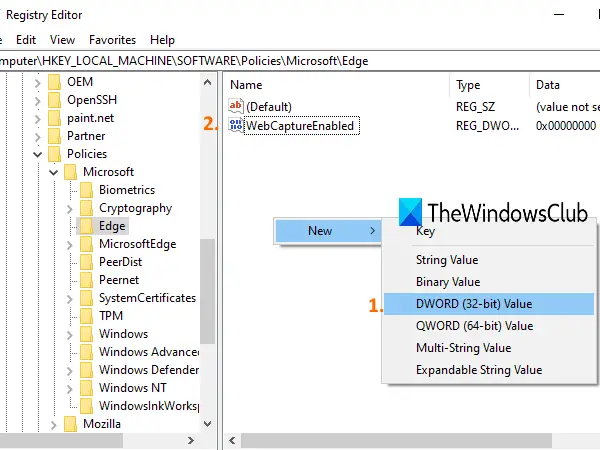The image size is (600, 450).
Task: Expand the Windows Defender key
Action: point(70,370)
